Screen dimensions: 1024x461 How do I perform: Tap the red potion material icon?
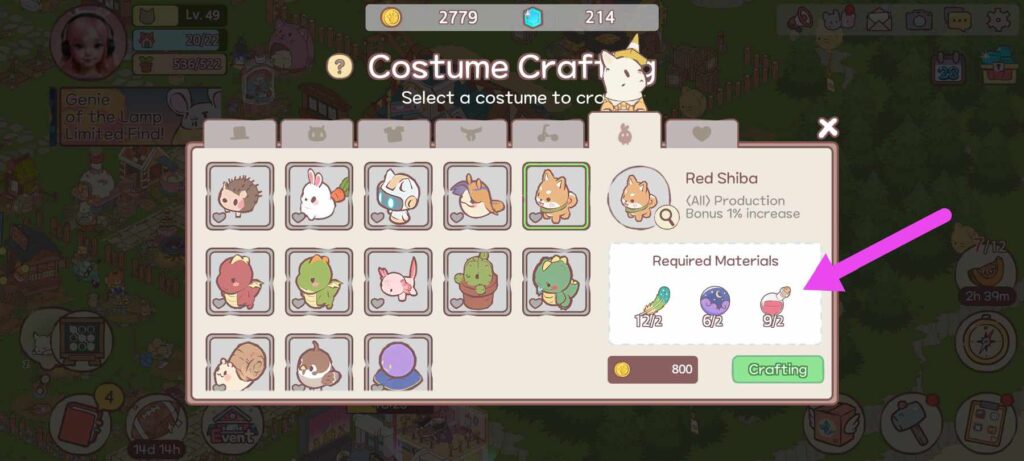coord(774,302)
